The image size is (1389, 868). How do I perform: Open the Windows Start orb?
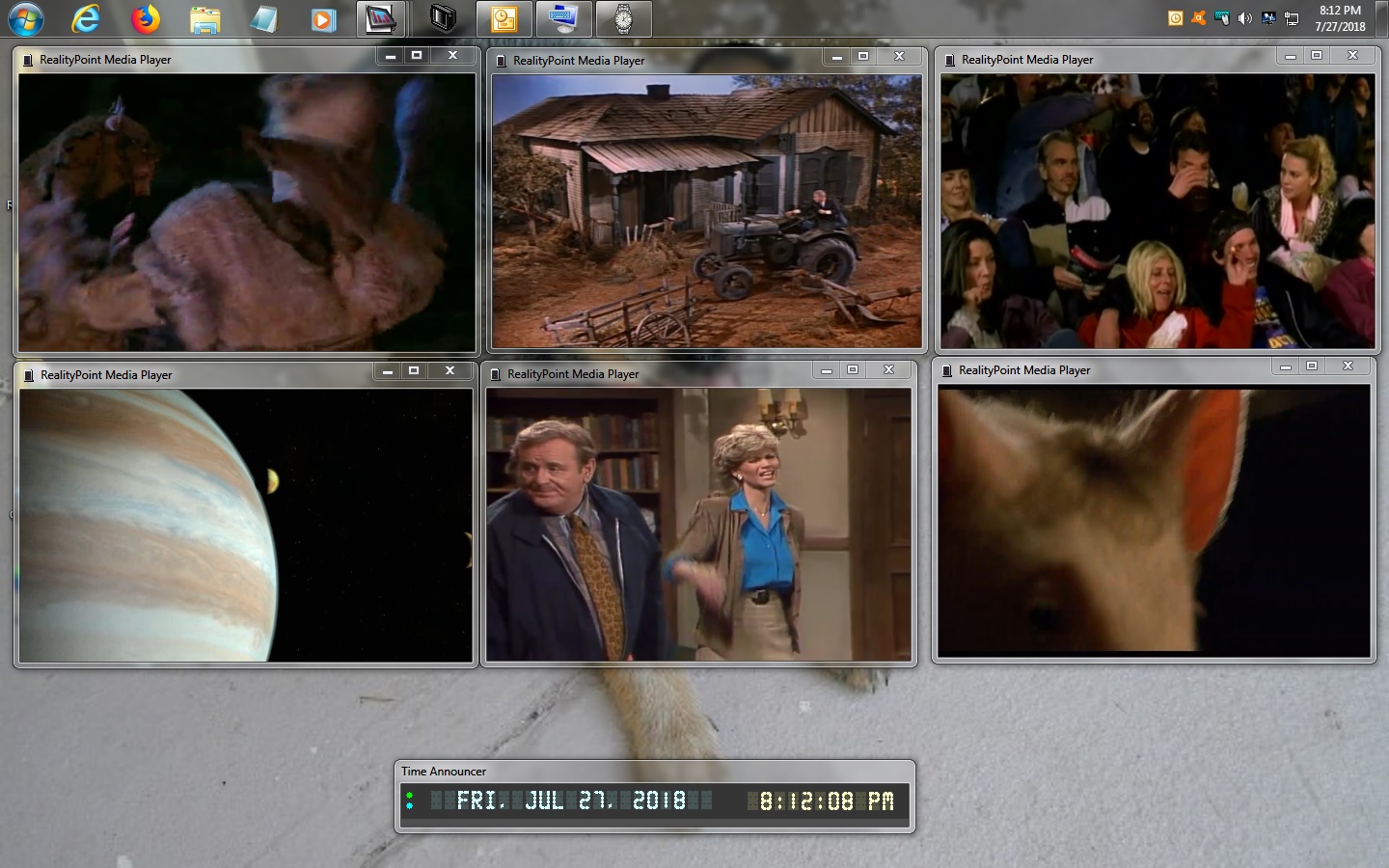(x=25, y=19)
